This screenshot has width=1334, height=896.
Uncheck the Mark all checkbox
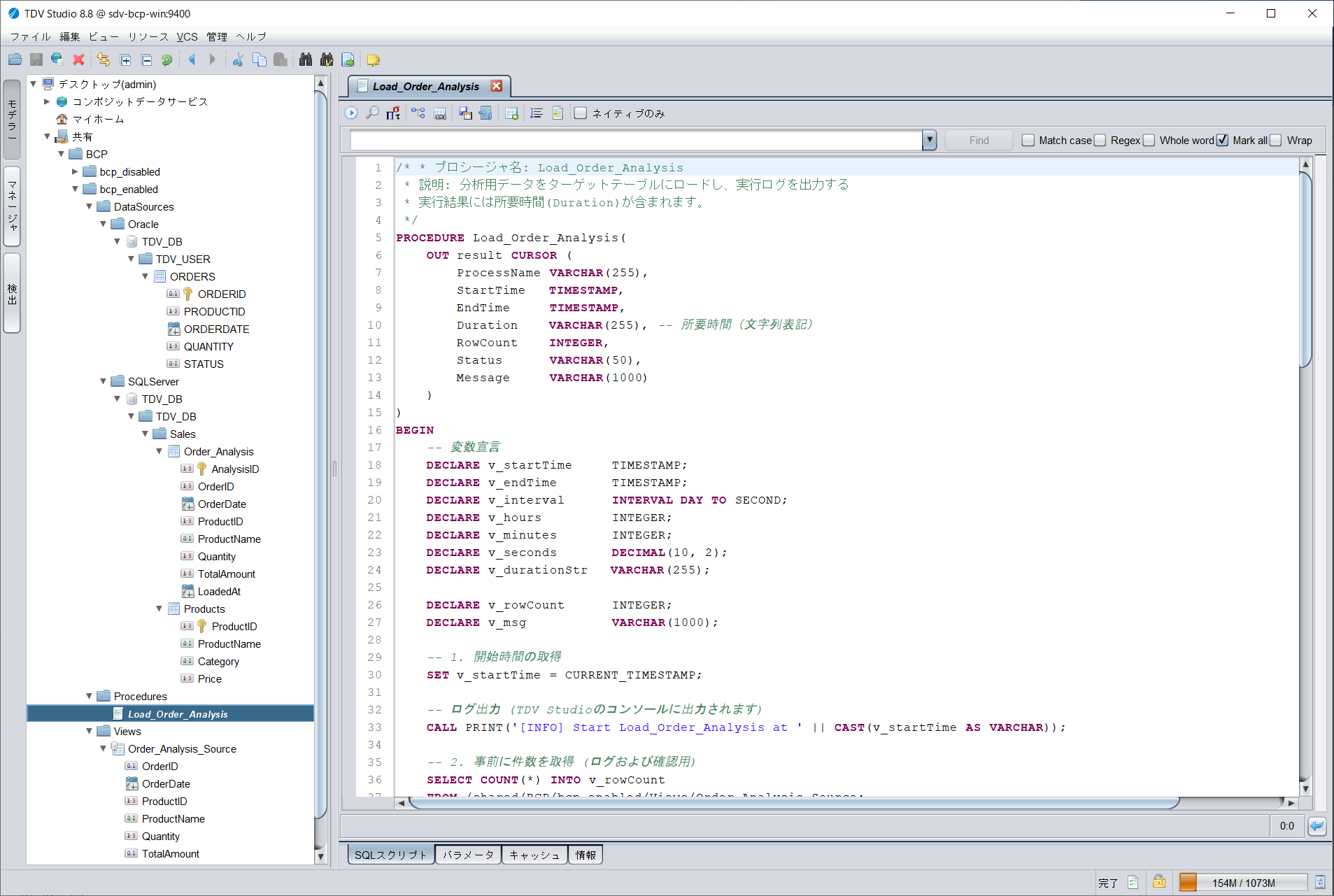tap(1221, 141)
